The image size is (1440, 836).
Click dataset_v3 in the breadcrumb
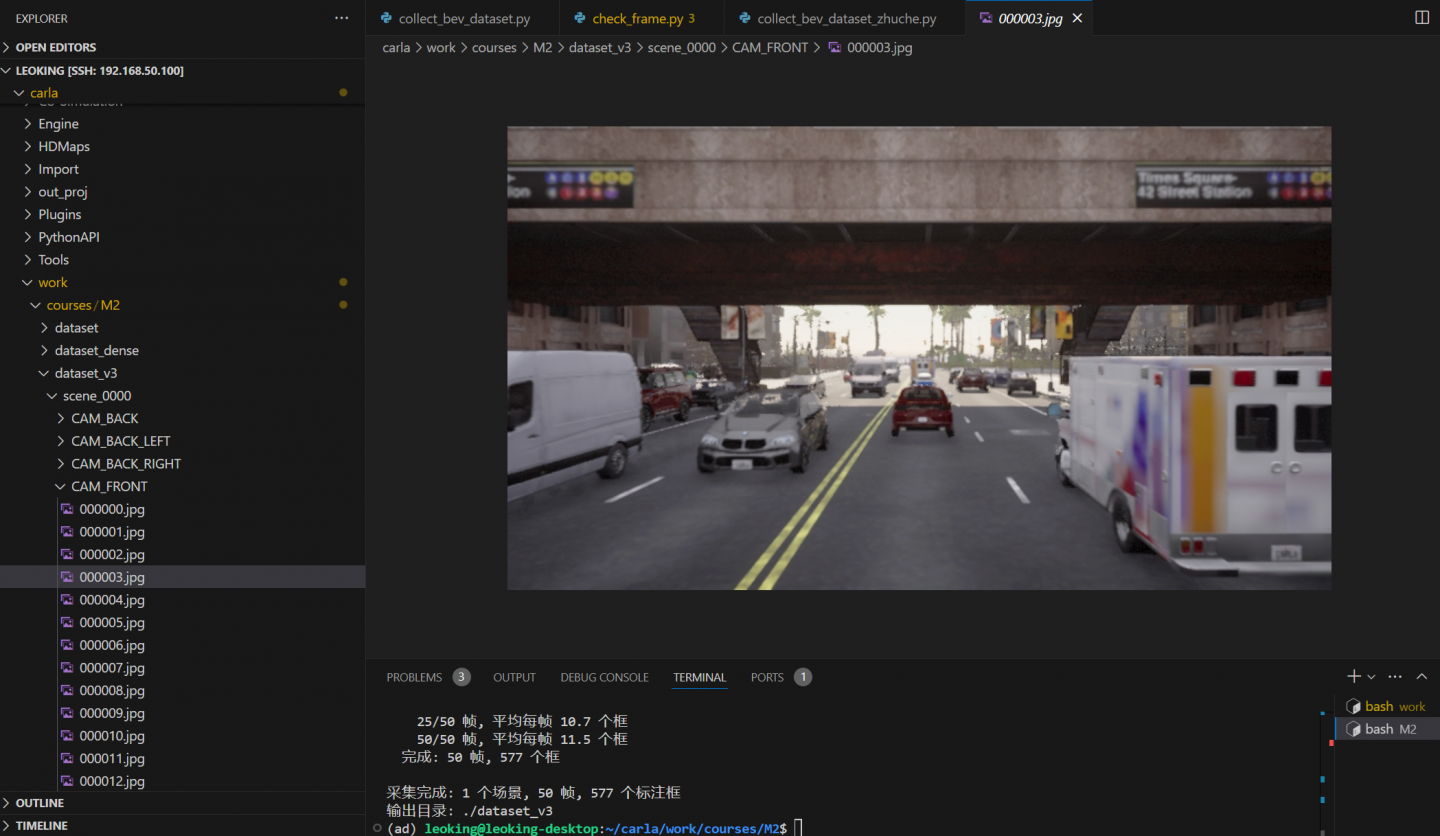(x=600, y=47)
